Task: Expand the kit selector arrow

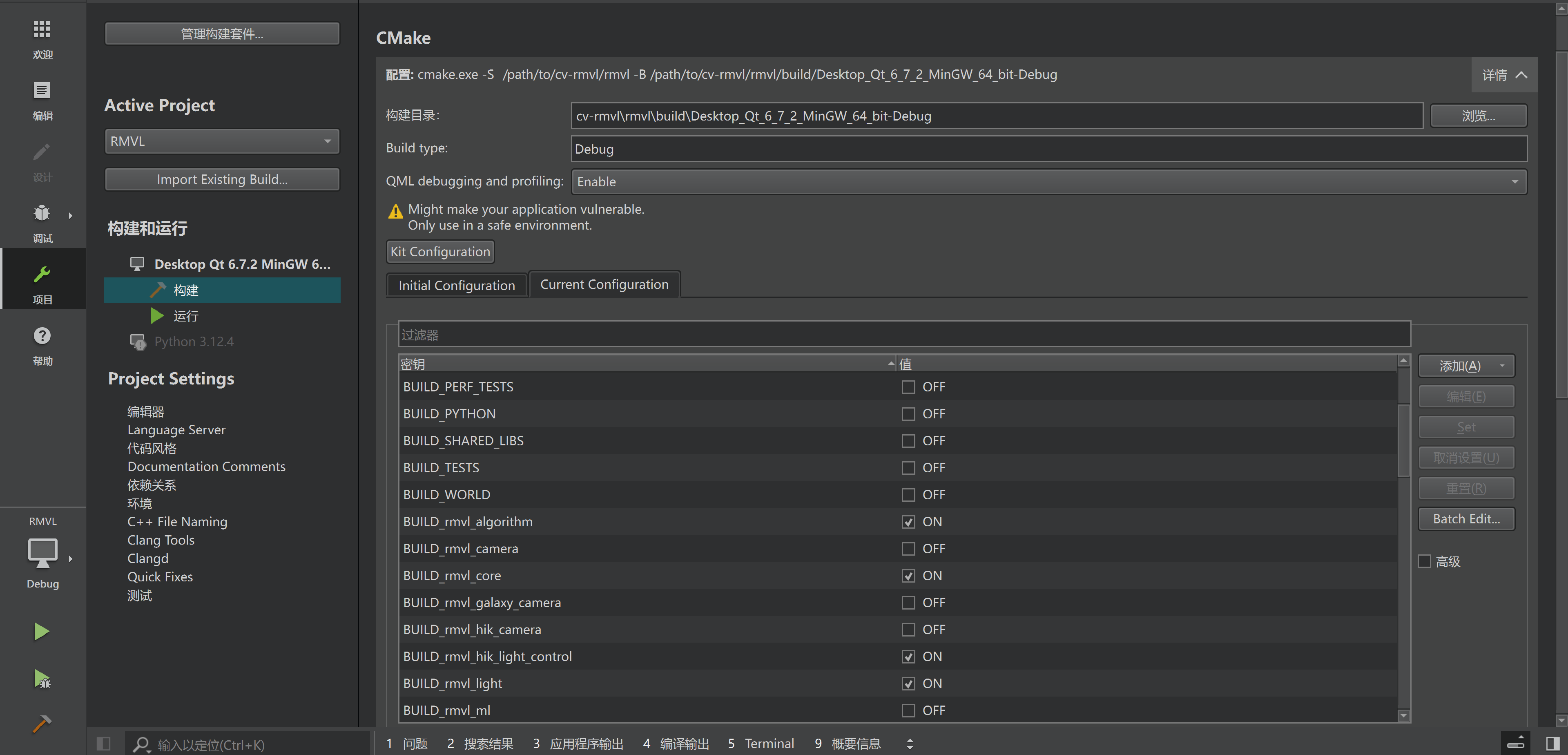Action: (x=71, y=558)
